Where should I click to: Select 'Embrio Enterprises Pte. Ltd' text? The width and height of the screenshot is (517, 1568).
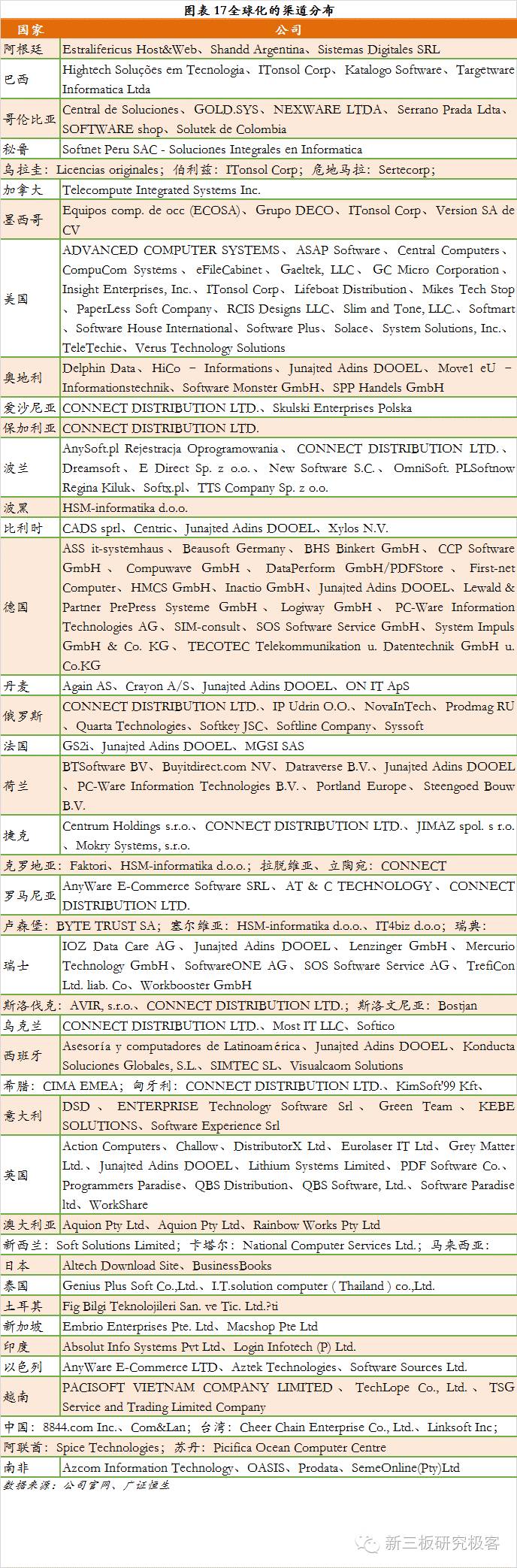click(x=139, y=1327)
